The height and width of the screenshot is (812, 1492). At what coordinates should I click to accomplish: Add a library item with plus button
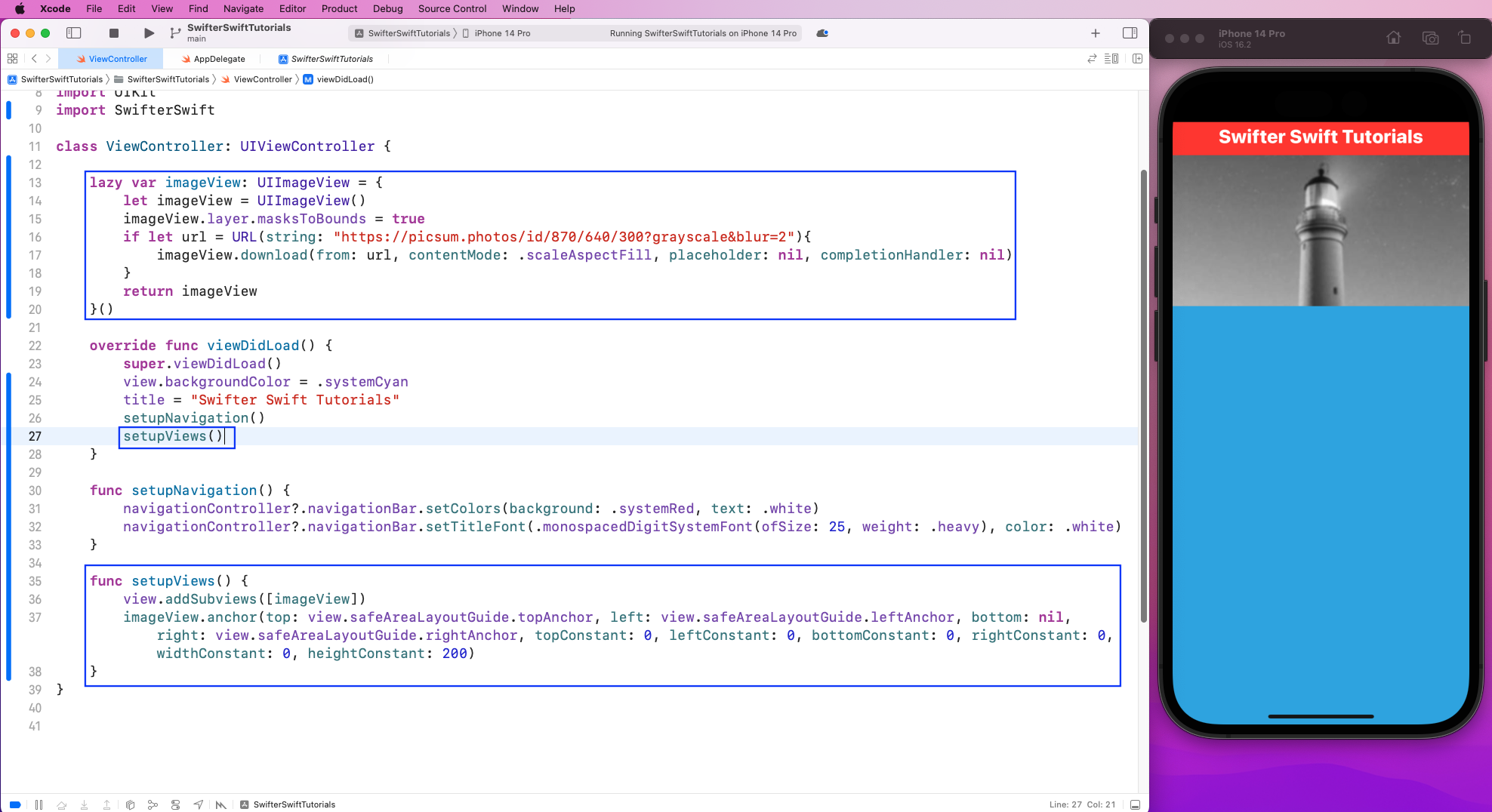pos(1096,33)
